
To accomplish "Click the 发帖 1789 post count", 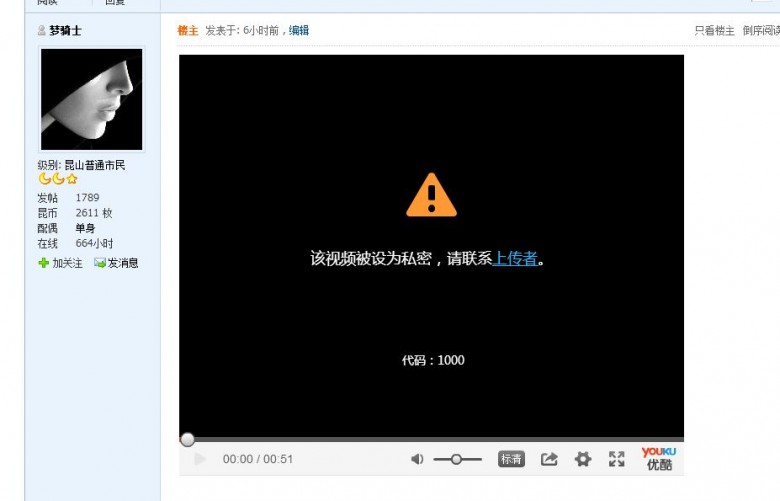I will (68, 198).
